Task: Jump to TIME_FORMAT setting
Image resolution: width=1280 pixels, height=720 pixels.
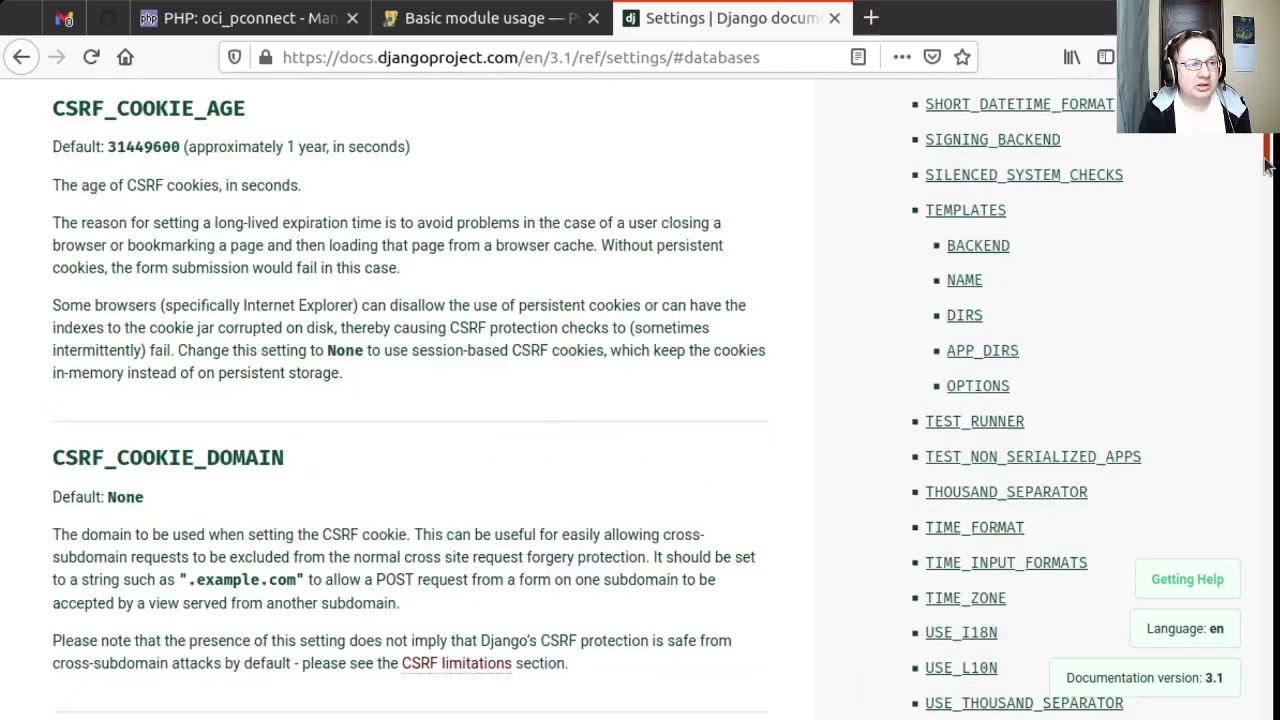Action: pos(974,527)
